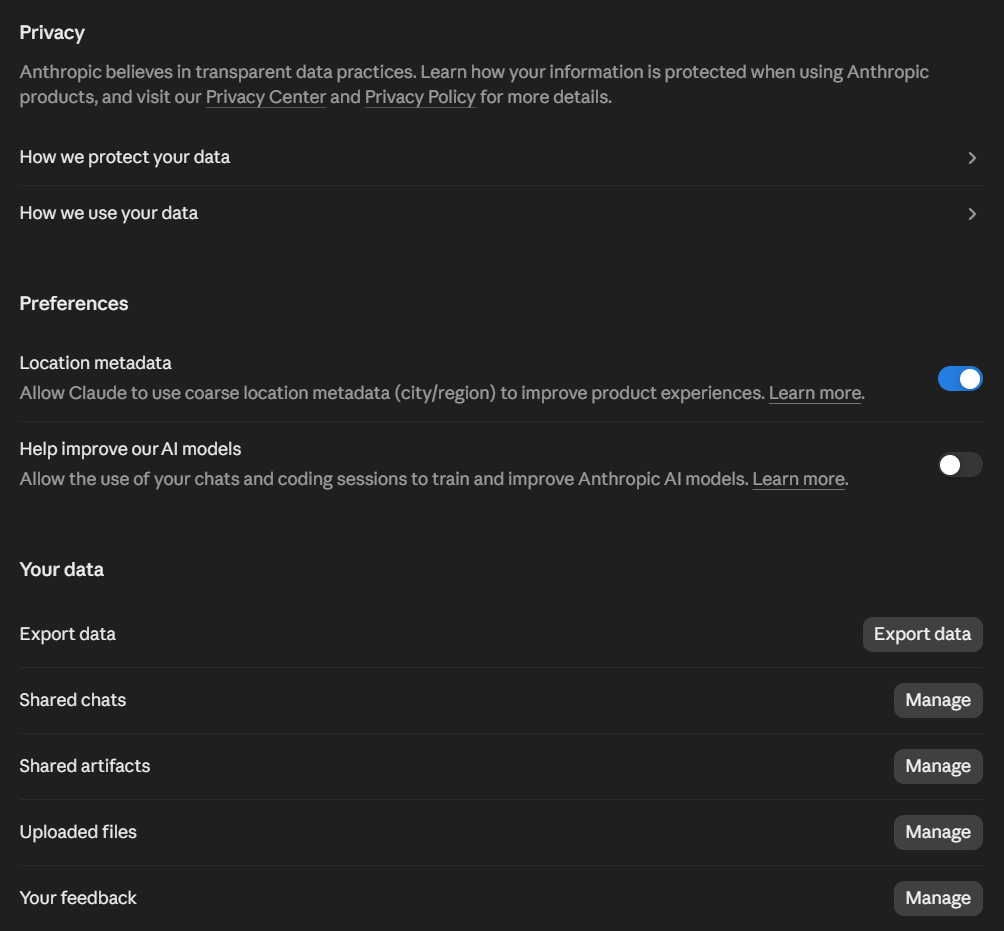
Task: Manage Uploaded files
Action: (x=937, y=832)
